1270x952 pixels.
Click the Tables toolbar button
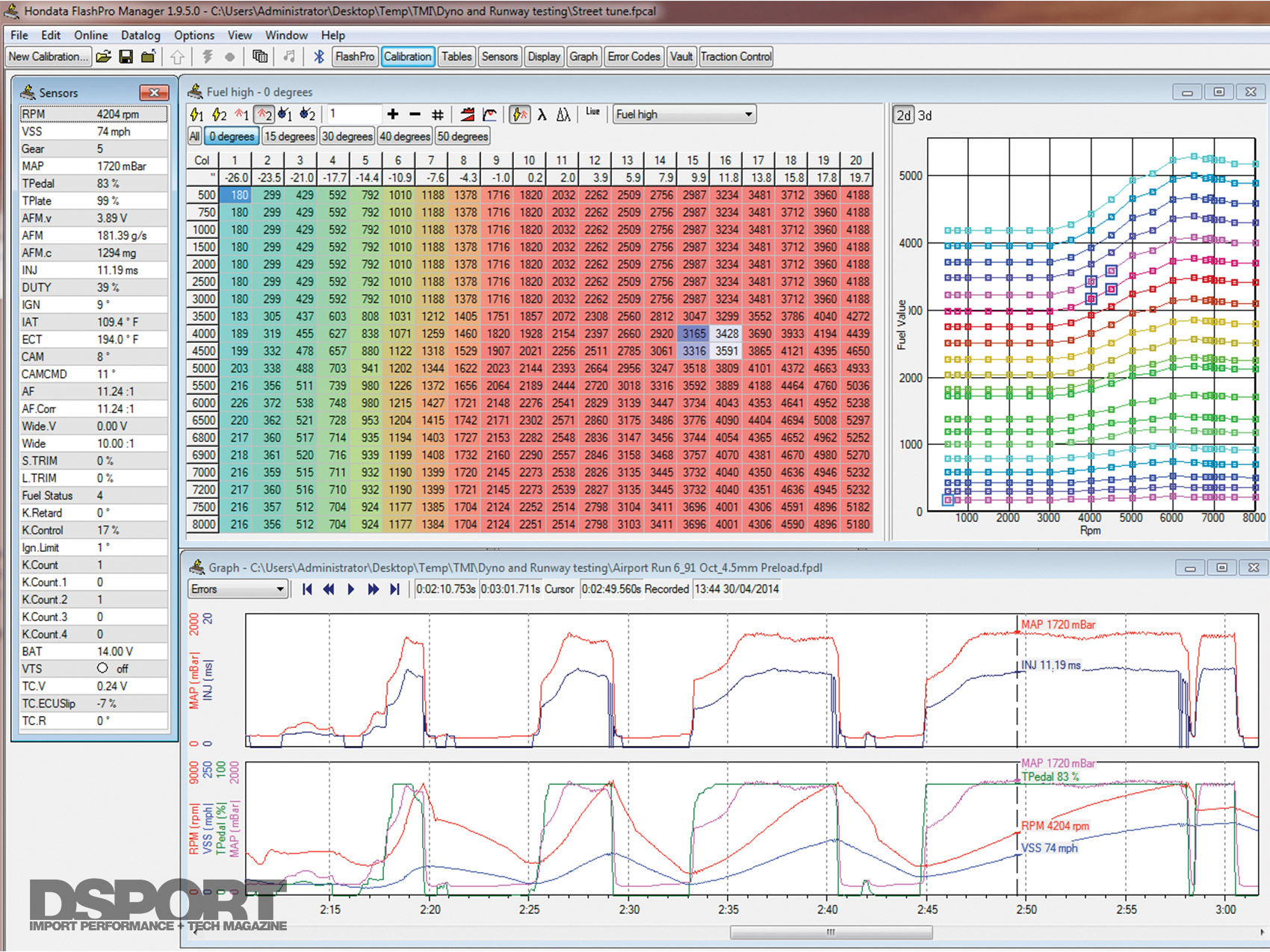pyautogui.click(x=456, y=57)
